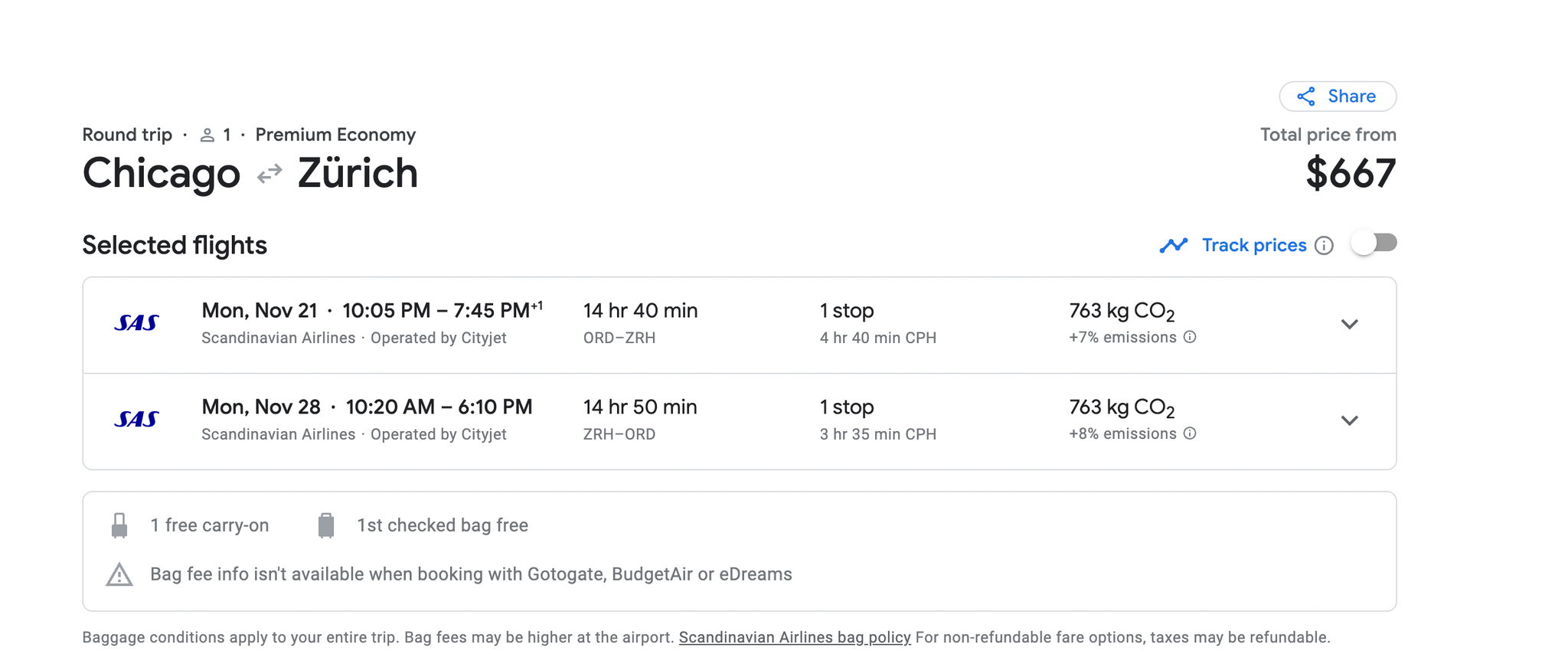Click the $667 total price
1568x667 pixels.
[1350, 174]
